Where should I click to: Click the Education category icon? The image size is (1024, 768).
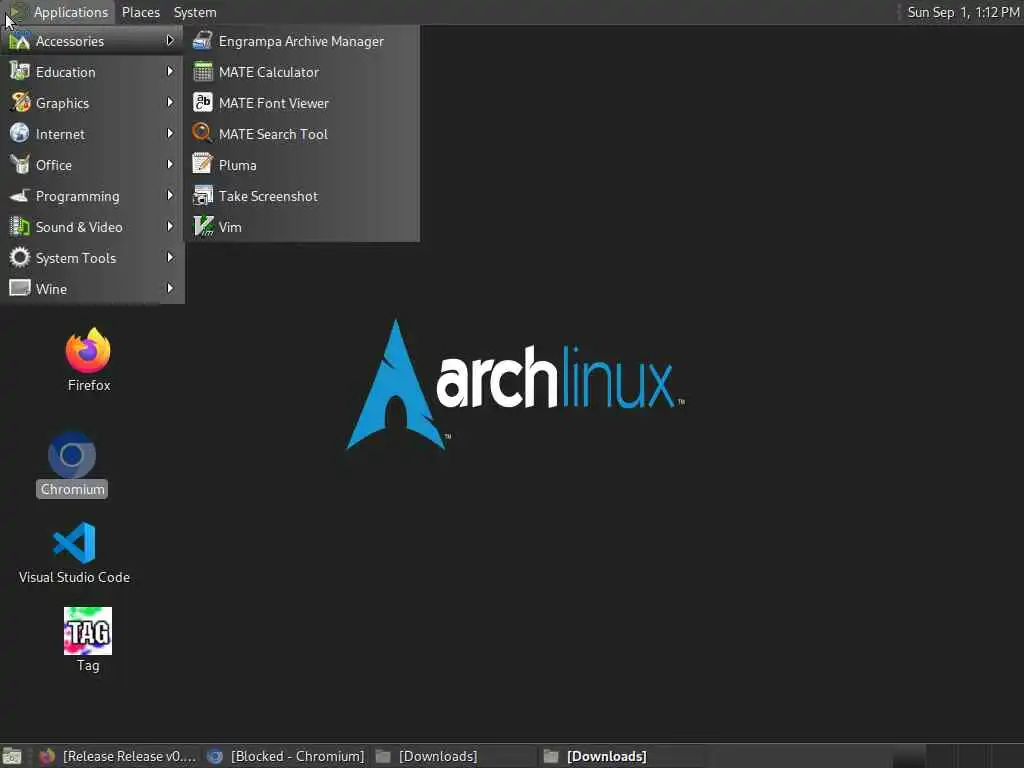click(x=20, y=72)
